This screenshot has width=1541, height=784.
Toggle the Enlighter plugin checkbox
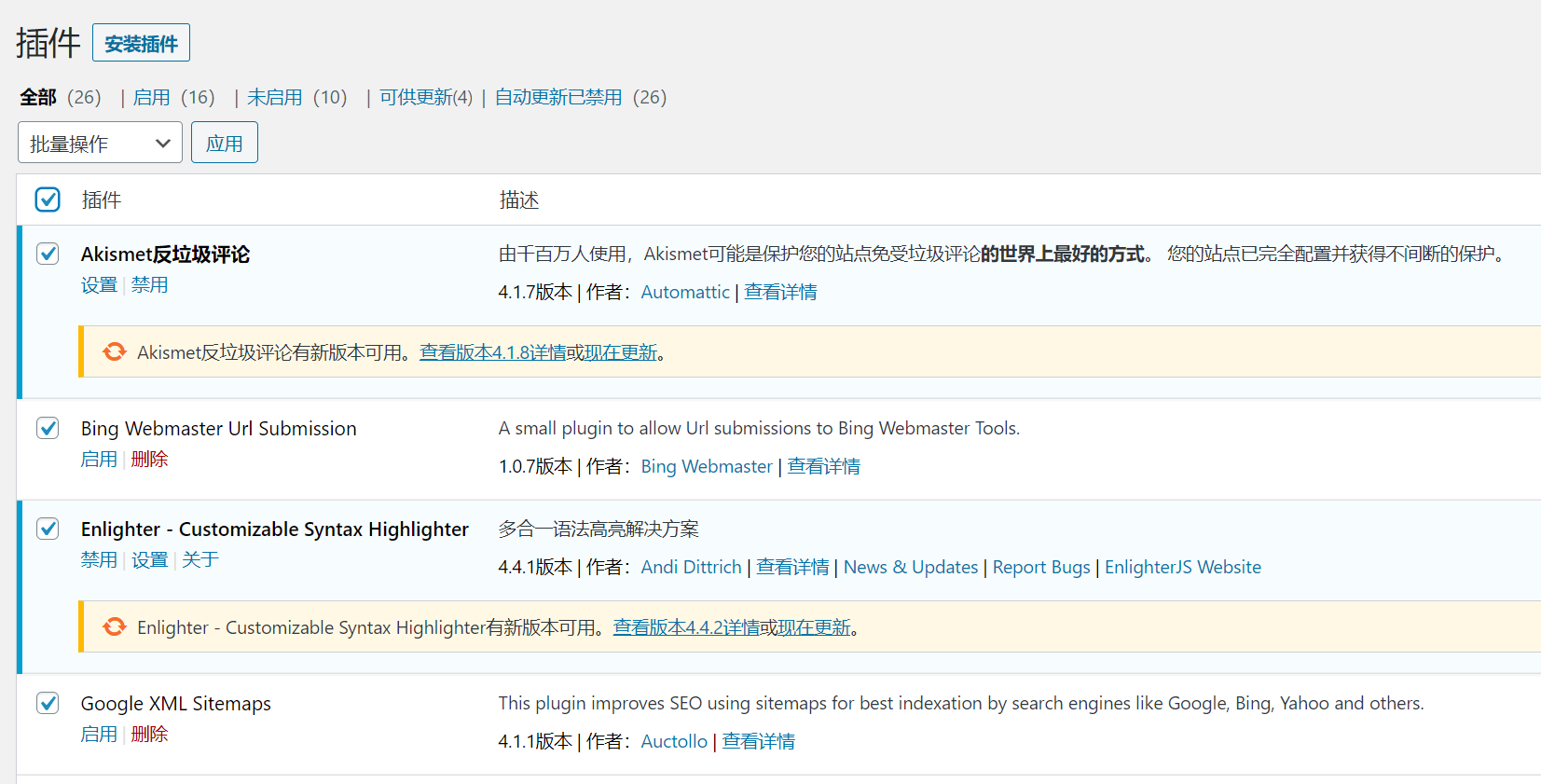48,529
